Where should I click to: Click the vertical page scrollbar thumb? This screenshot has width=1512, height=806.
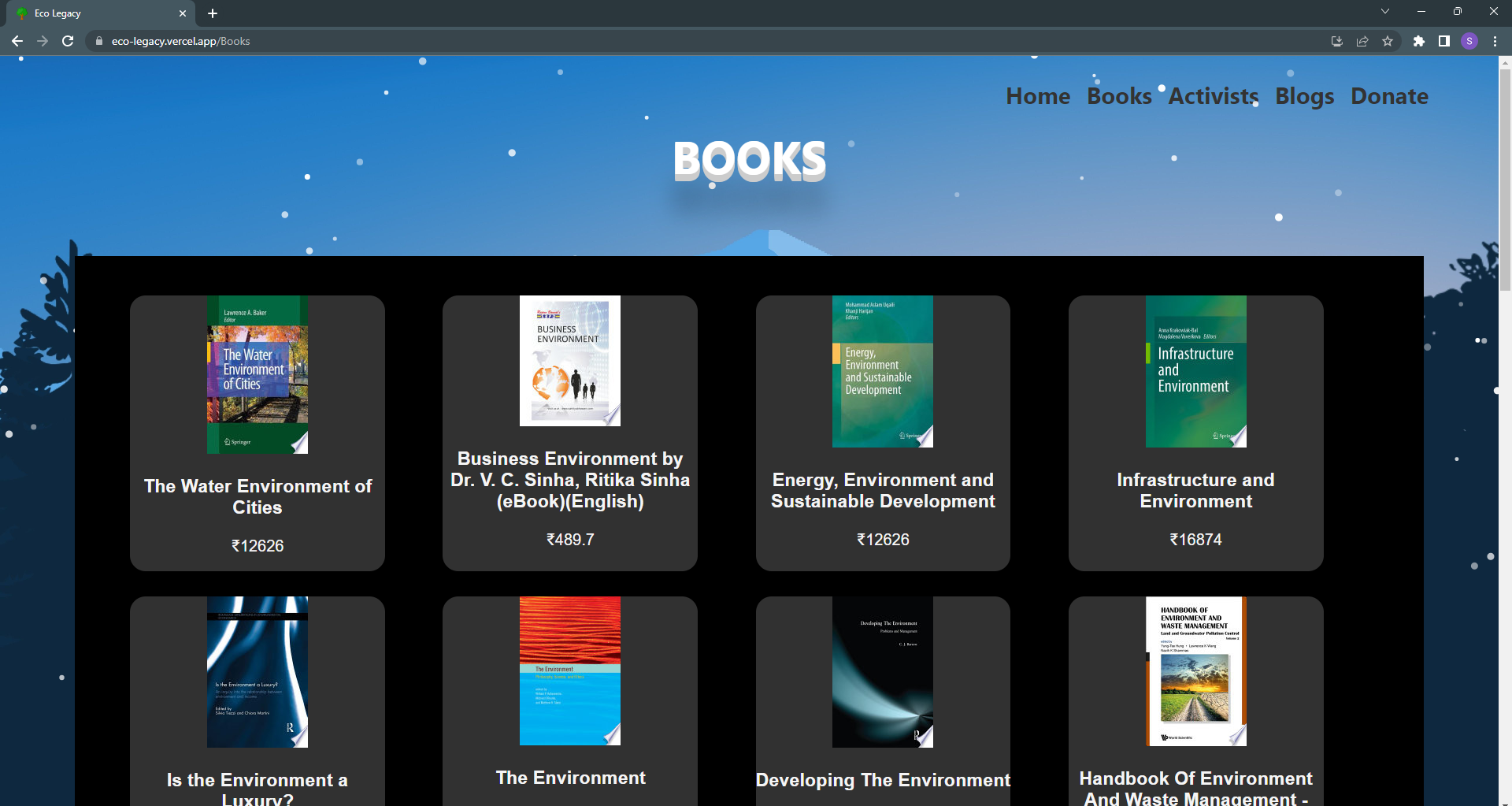1505,180
